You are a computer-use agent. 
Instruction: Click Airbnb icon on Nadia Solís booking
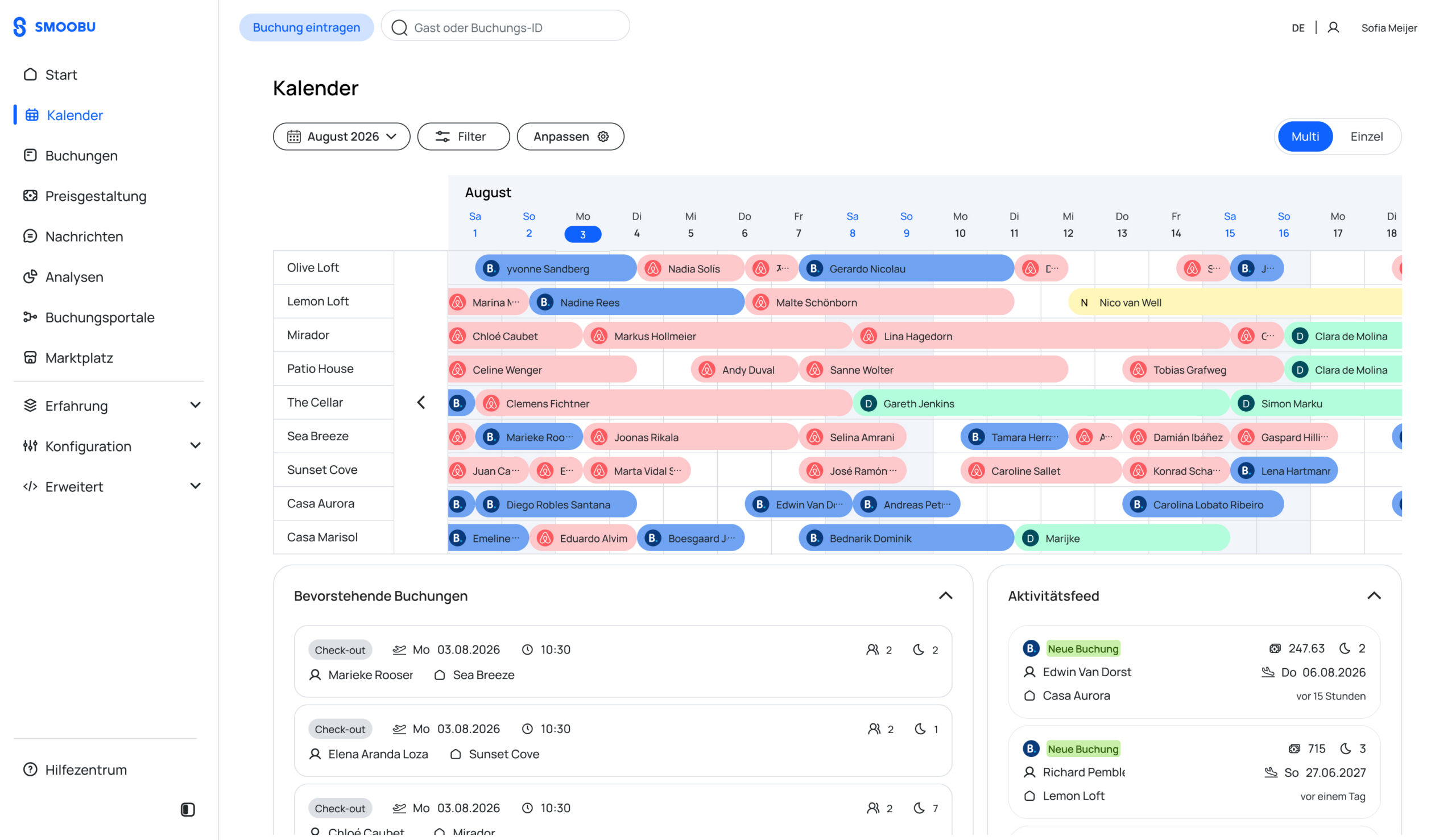pyautogui.click(x=653, y=269)
